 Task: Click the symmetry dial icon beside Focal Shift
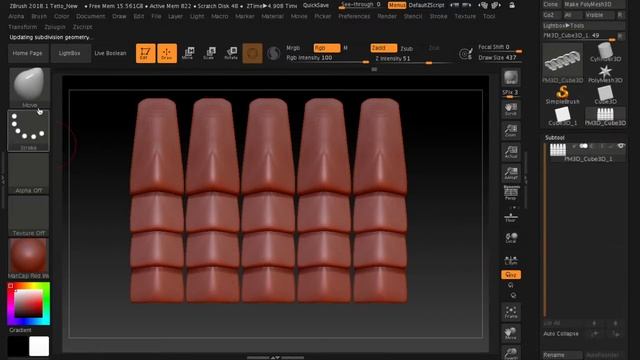(x=466, y=54)
